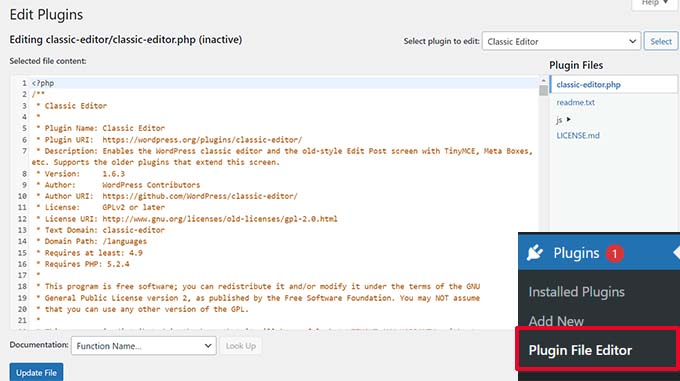680x381 pixels.
Task: Click the Plugins update count badge
Action: 615,253
